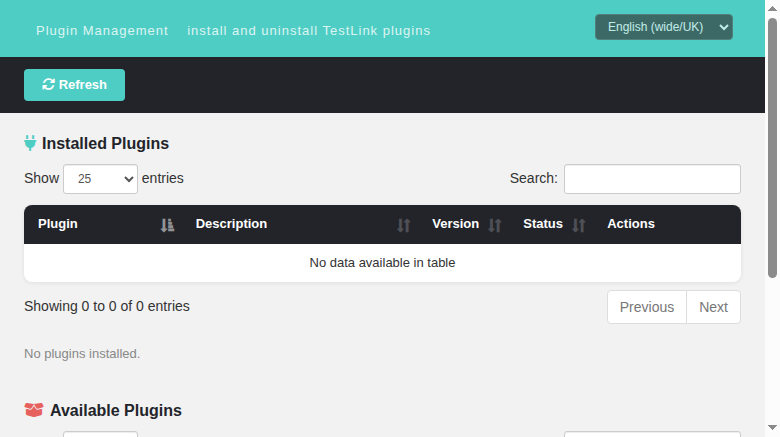The width and height of the screenshot is (780, 437).
Task: Click the plug icon beside Installed Plugins
Action: coord(30,143)
